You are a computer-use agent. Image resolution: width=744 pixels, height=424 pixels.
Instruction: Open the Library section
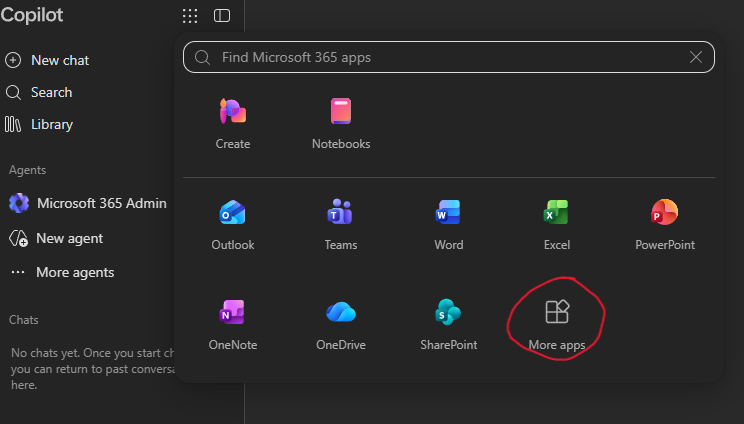coord(39,124)
